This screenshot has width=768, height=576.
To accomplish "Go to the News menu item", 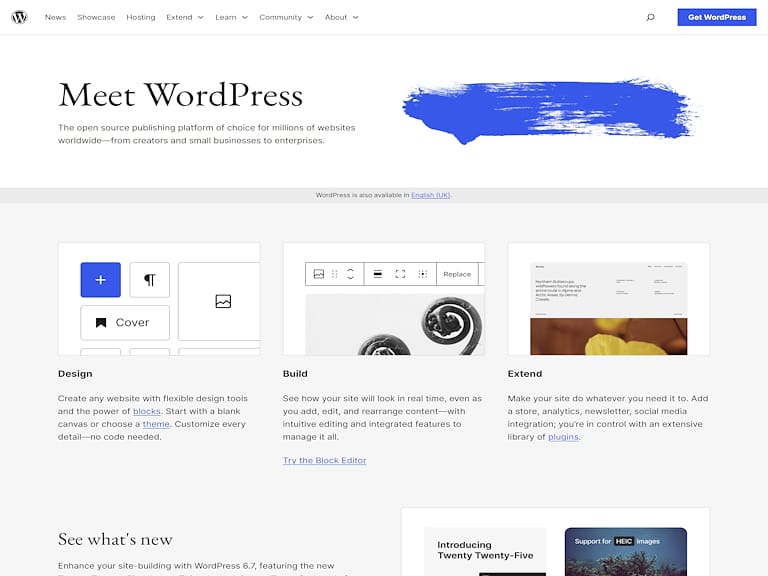I will pyautogui.click(x=55, y=17).
